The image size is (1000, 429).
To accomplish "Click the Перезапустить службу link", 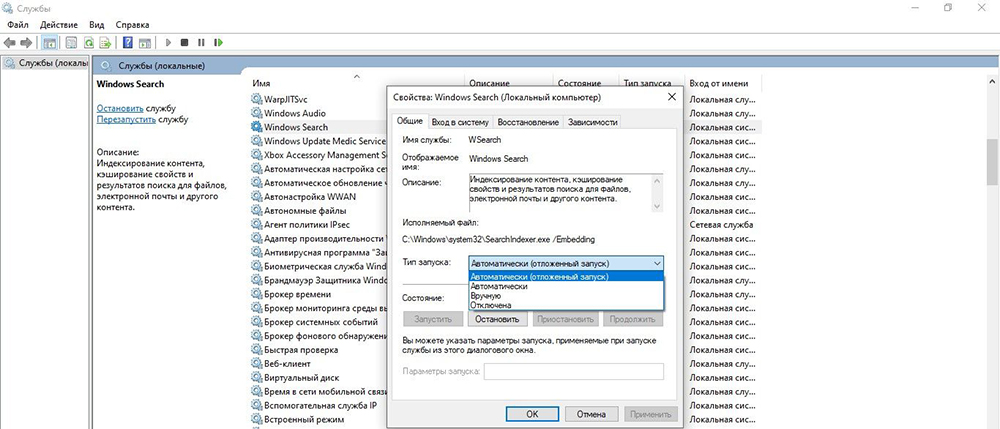I will [126, 119].
